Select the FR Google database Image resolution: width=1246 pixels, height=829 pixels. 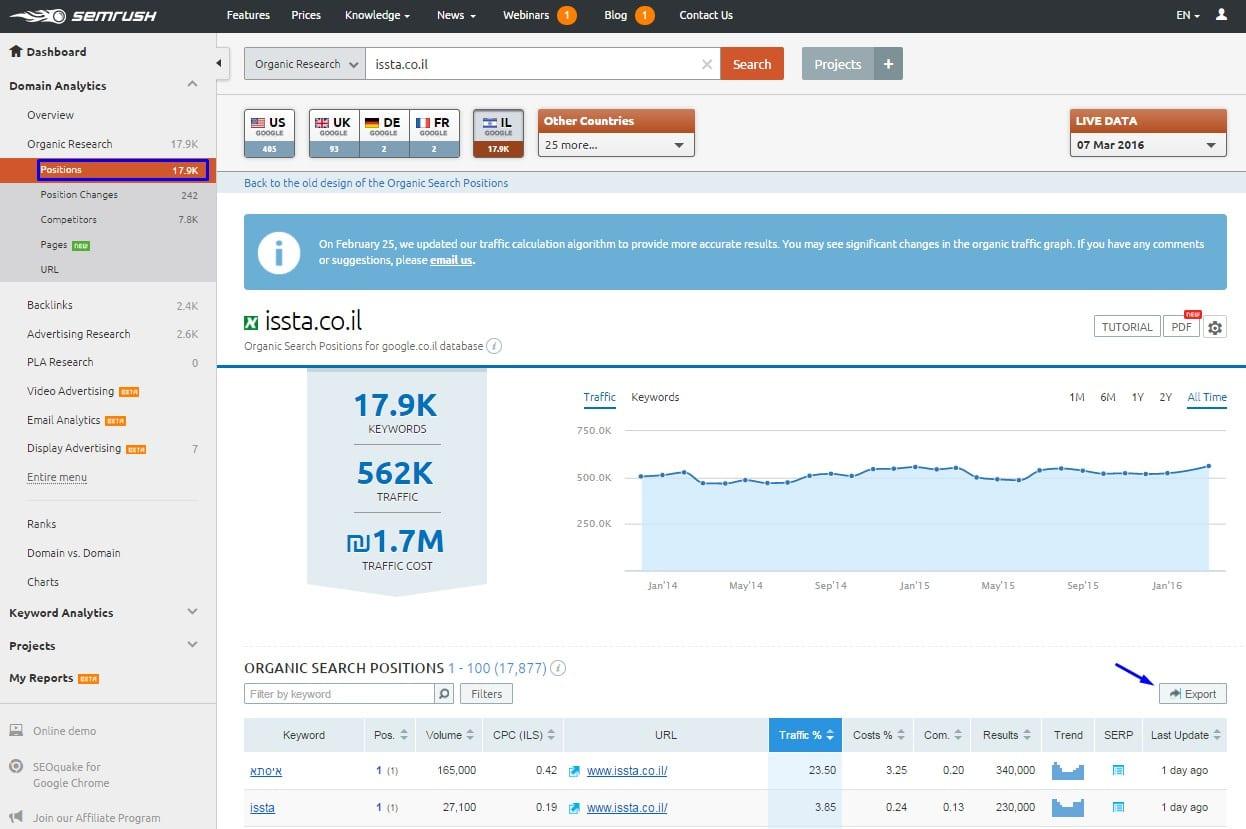(434, 134)
